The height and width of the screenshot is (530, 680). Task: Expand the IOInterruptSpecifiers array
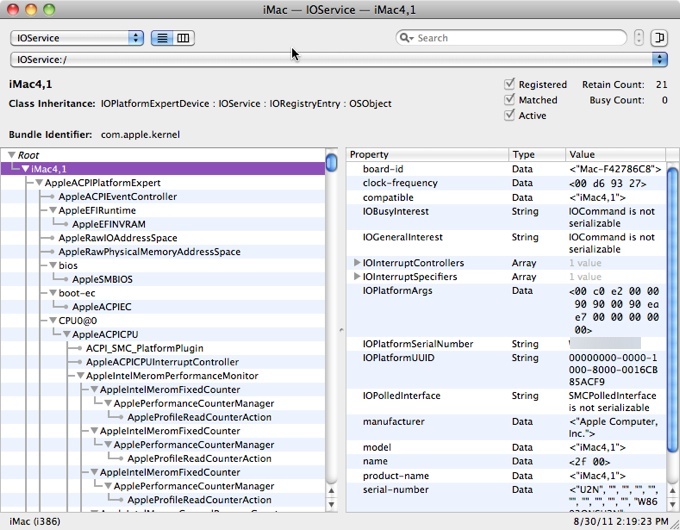pyautogui.click(x=356, y=277)
